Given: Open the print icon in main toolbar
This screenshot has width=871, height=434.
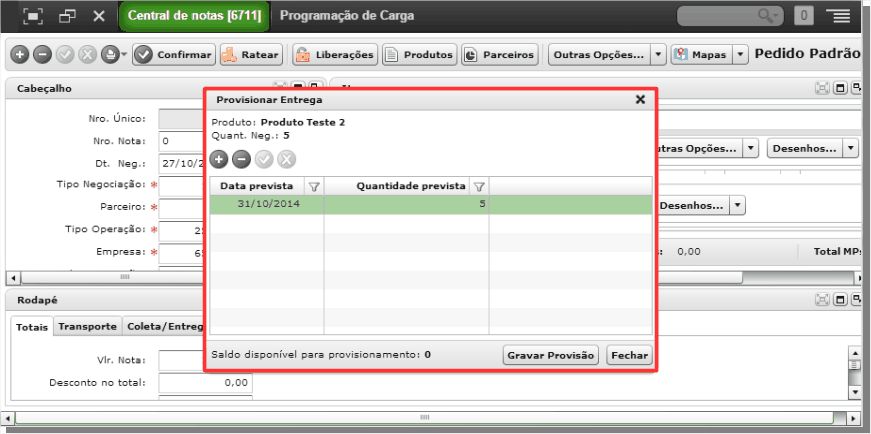Looking at the screenshot, I should pyautogui.click(x=110, y=54).
